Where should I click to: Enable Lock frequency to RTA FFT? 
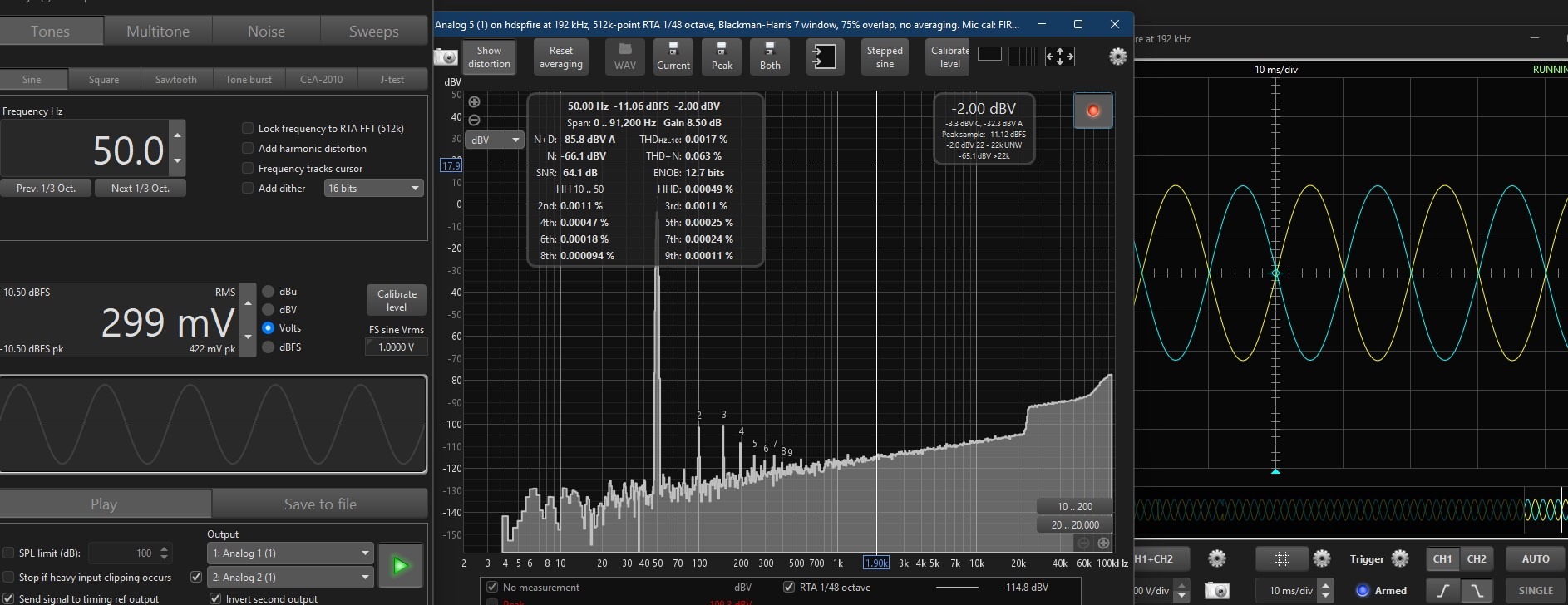coord(248,128)
